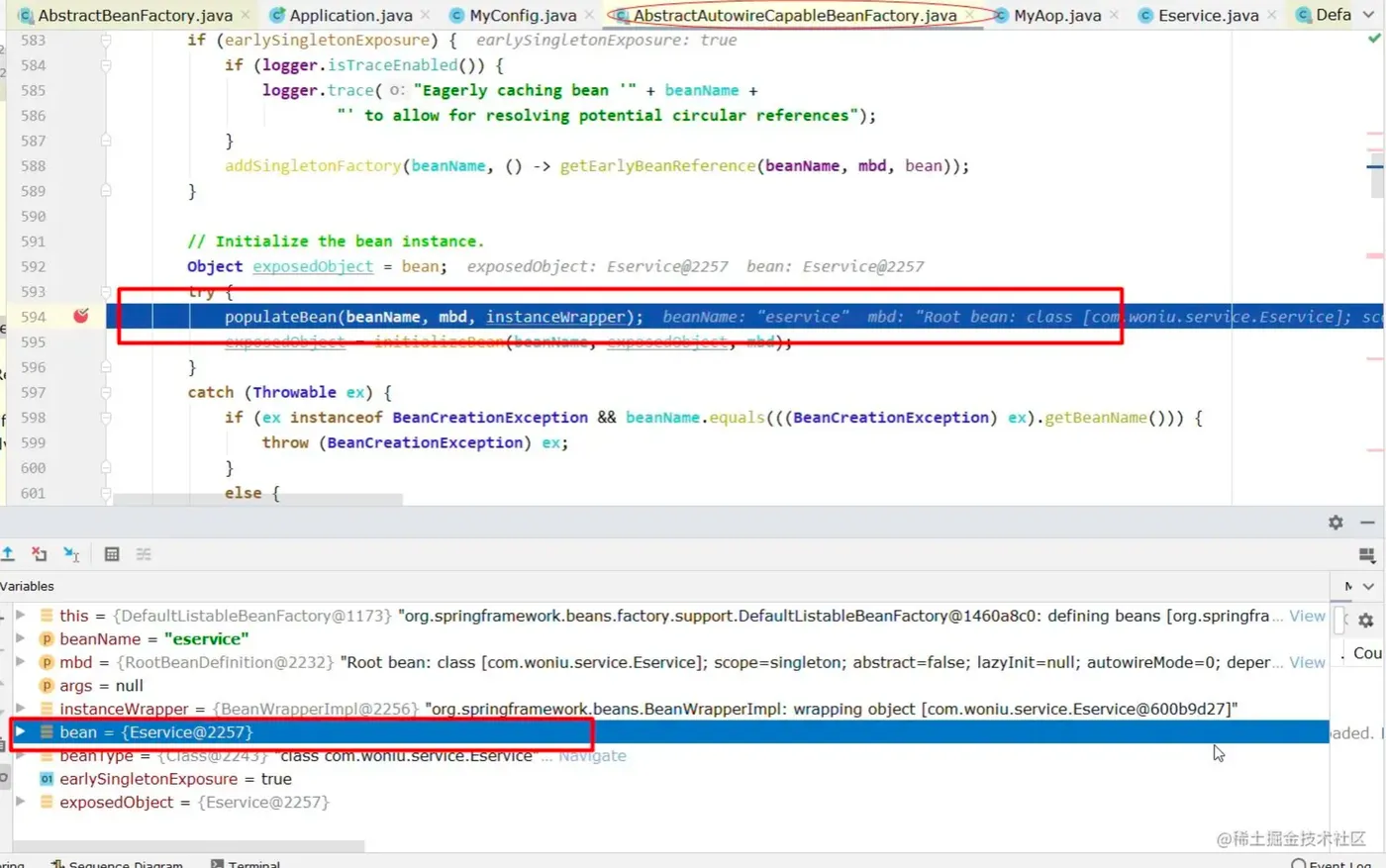Click populateBean method call on line 594
The image size is (1386, 868).
tap(280, 317)
